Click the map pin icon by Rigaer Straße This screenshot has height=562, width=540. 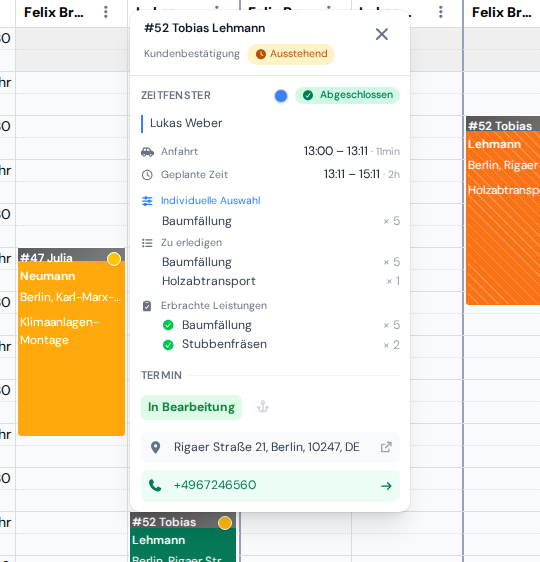coord(156,447)
